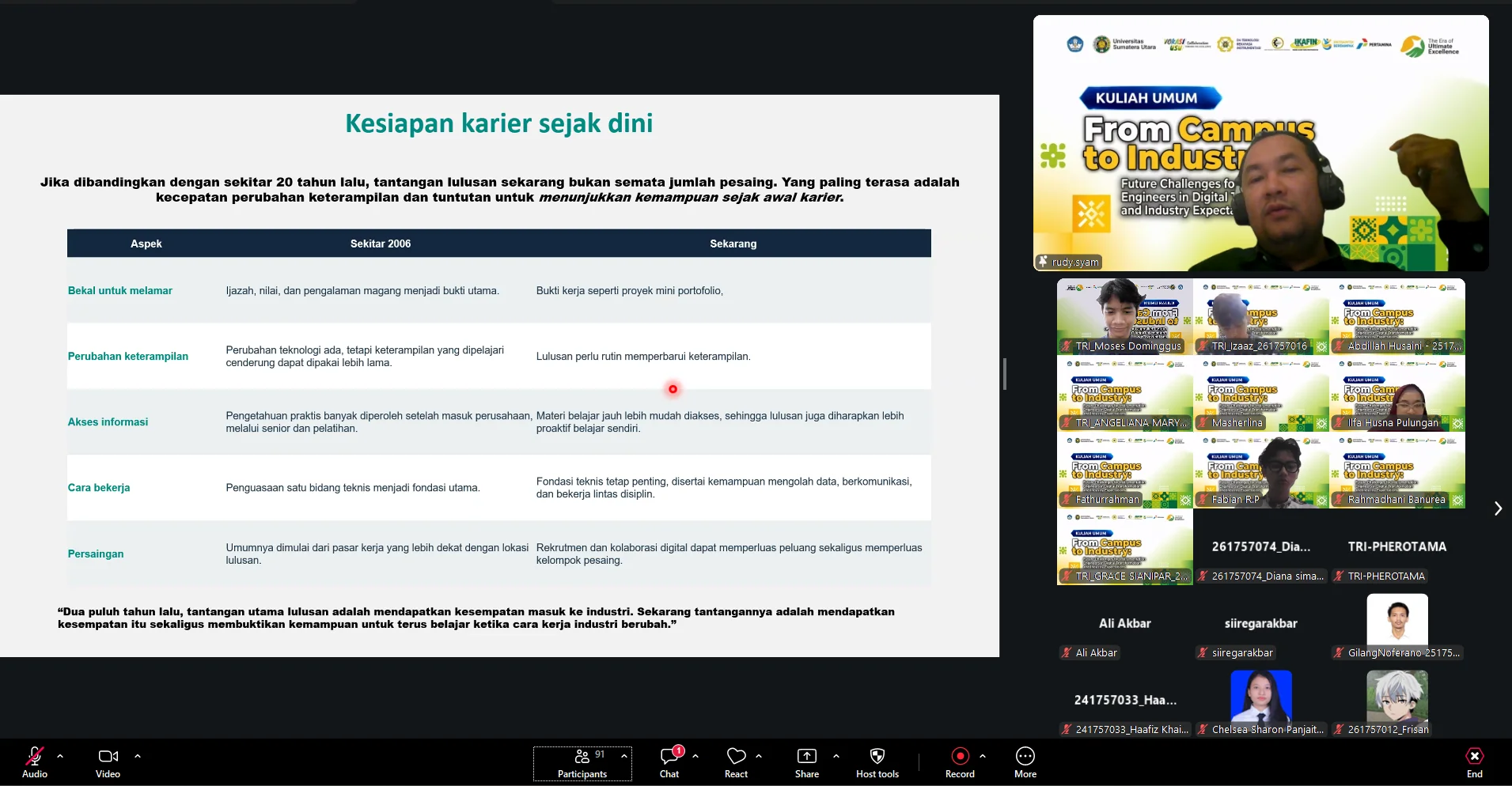Select TRI-PHEROTAMA participant tile

click(x=1397, y=546)
